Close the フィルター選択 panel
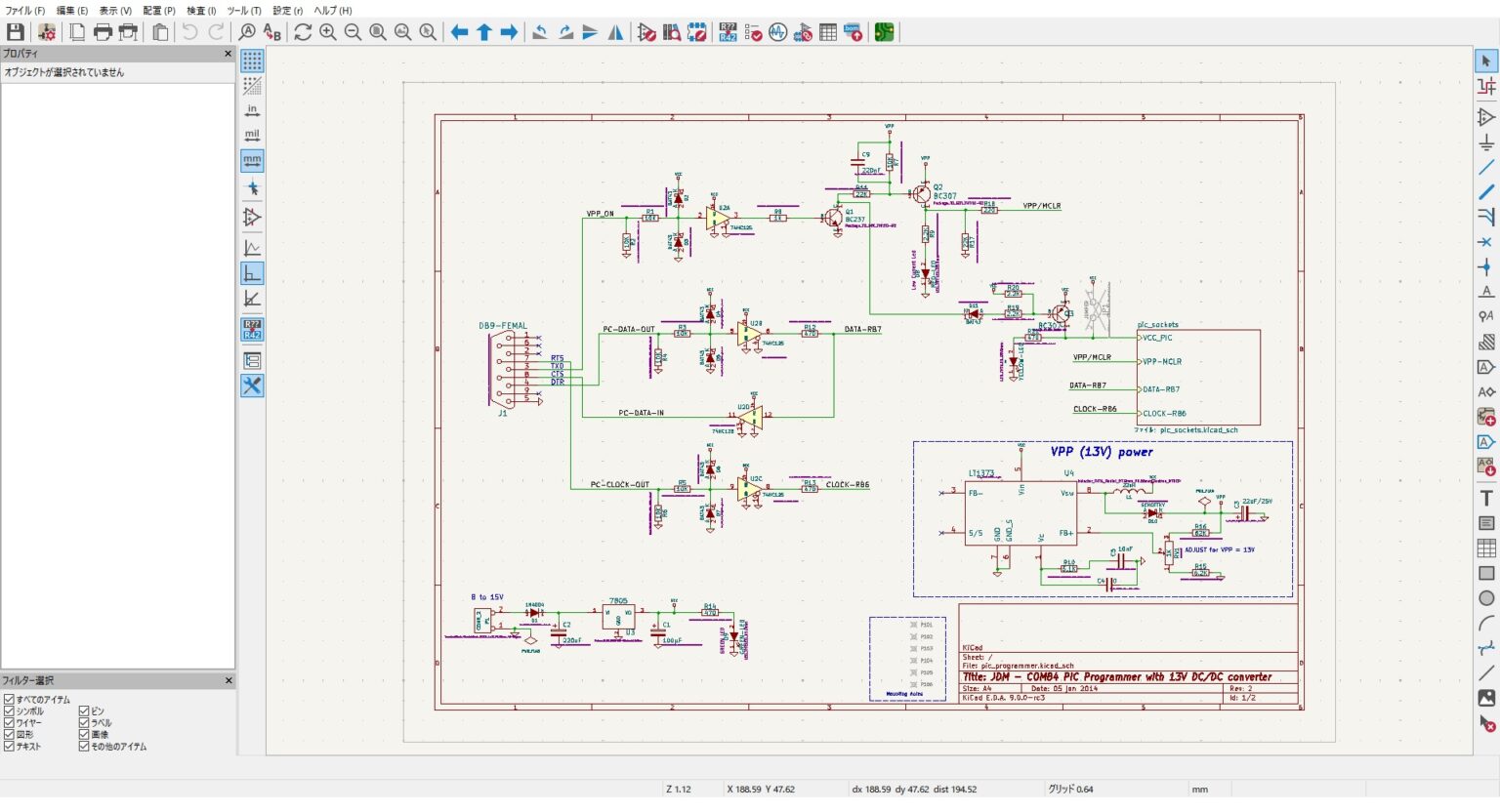1500x812 pixels. (228, 680)
